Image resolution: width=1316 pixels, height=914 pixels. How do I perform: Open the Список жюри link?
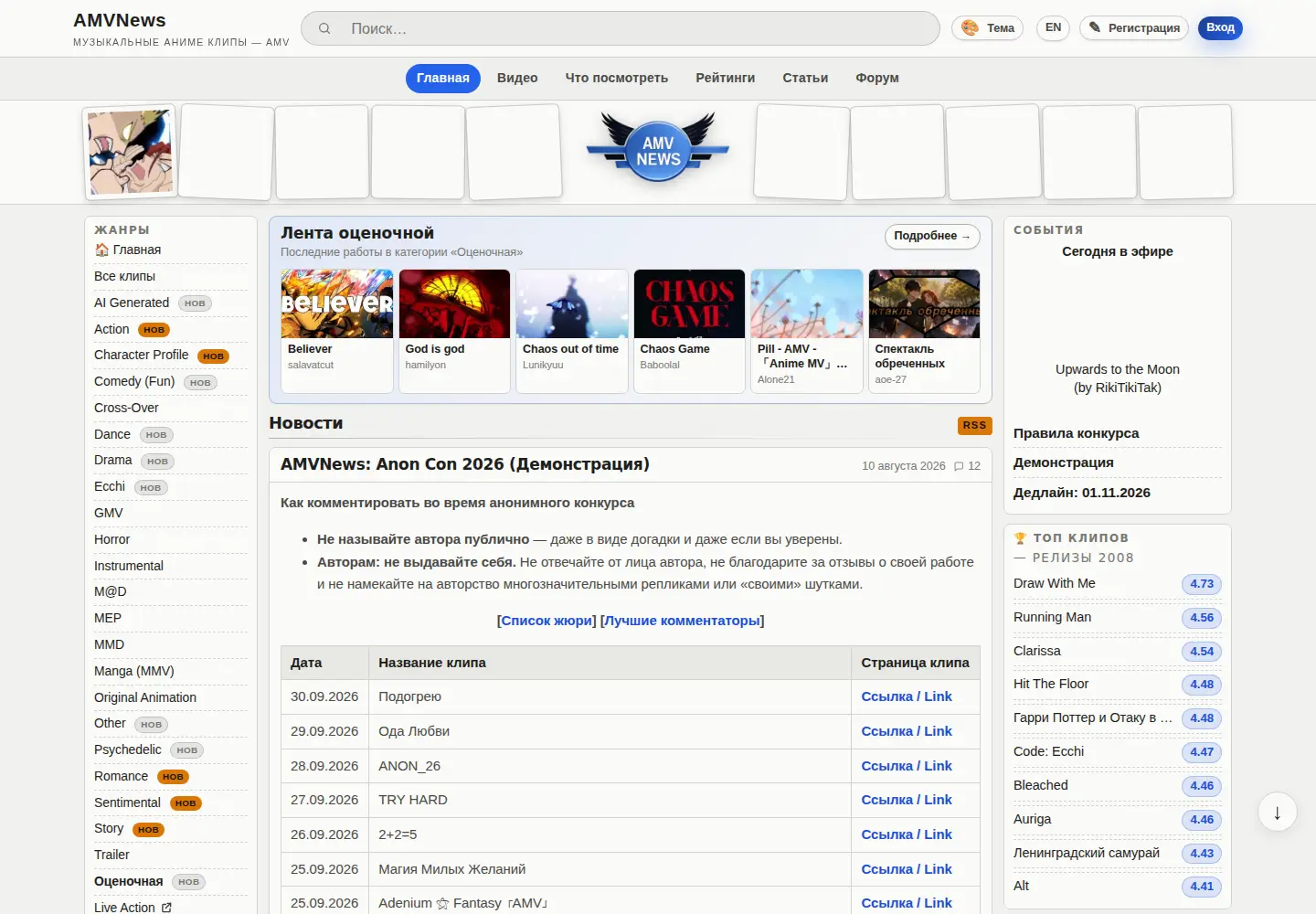click(x=547, y=621)
